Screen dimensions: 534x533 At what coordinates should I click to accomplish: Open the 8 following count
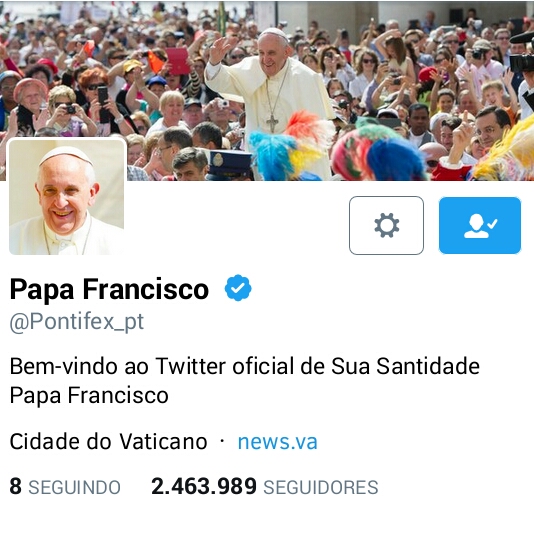[16, 486]
